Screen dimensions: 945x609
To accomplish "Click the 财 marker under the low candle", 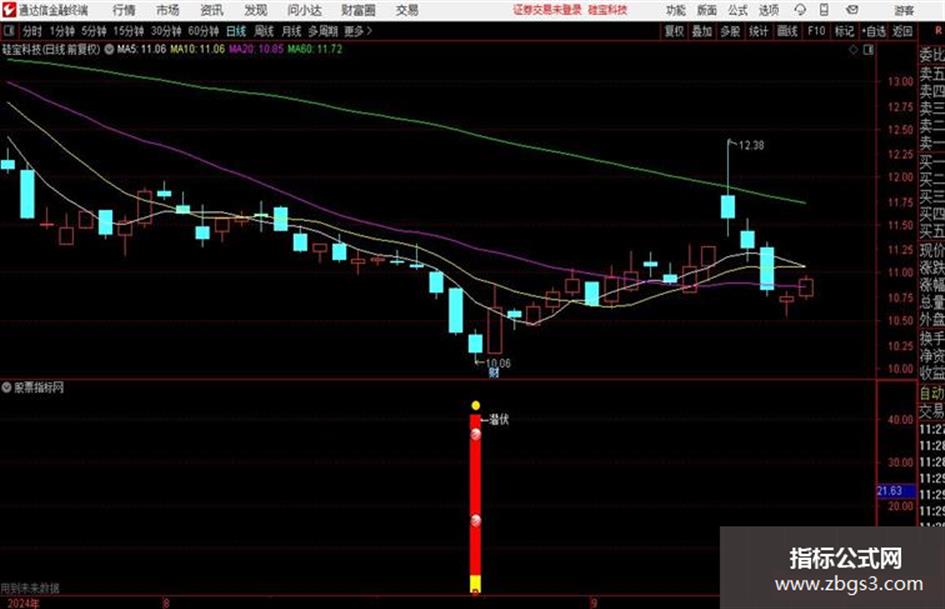I will click(x=494, y=373).
